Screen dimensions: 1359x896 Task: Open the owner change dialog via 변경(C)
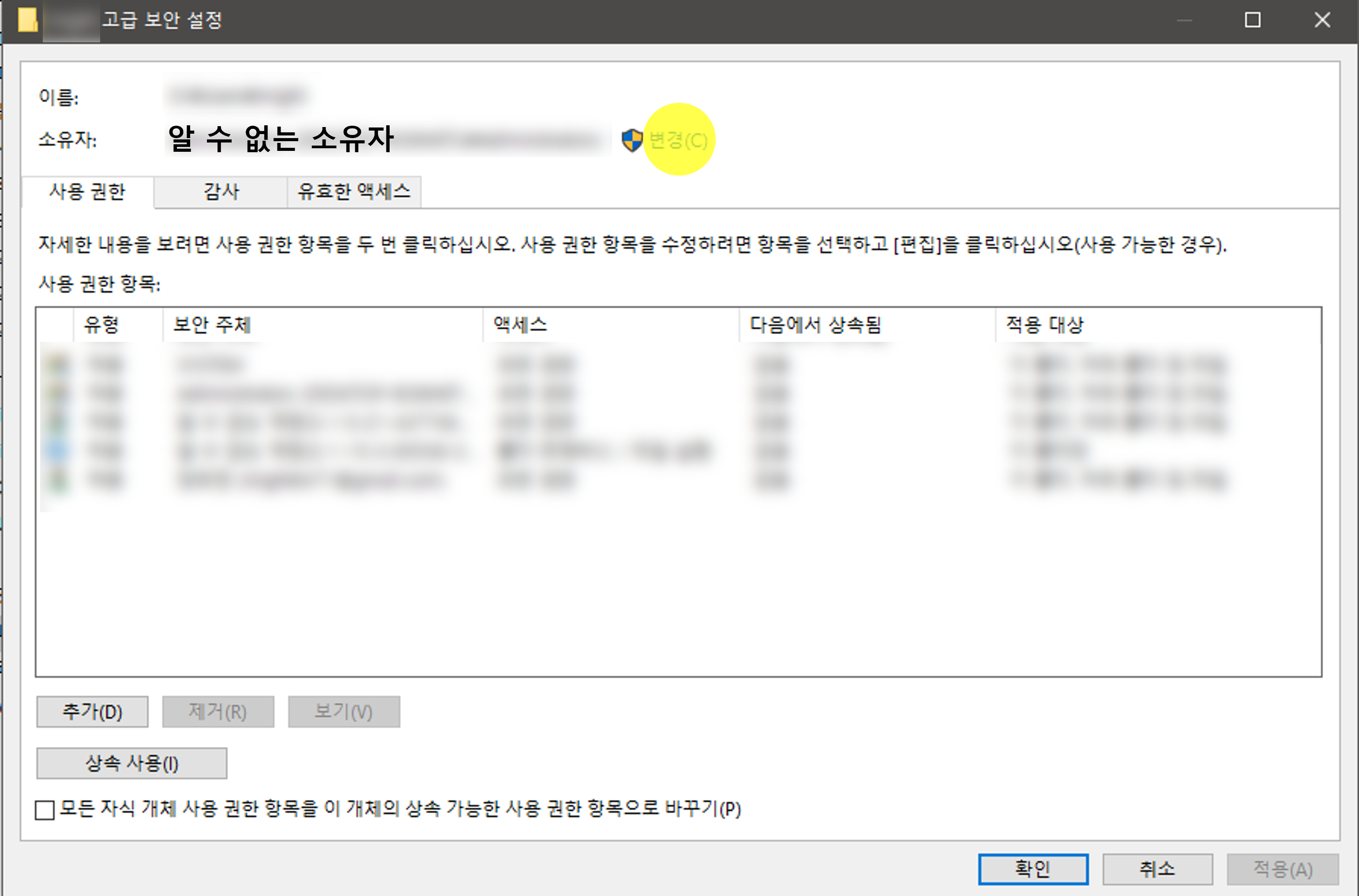[x=679, y=141]
